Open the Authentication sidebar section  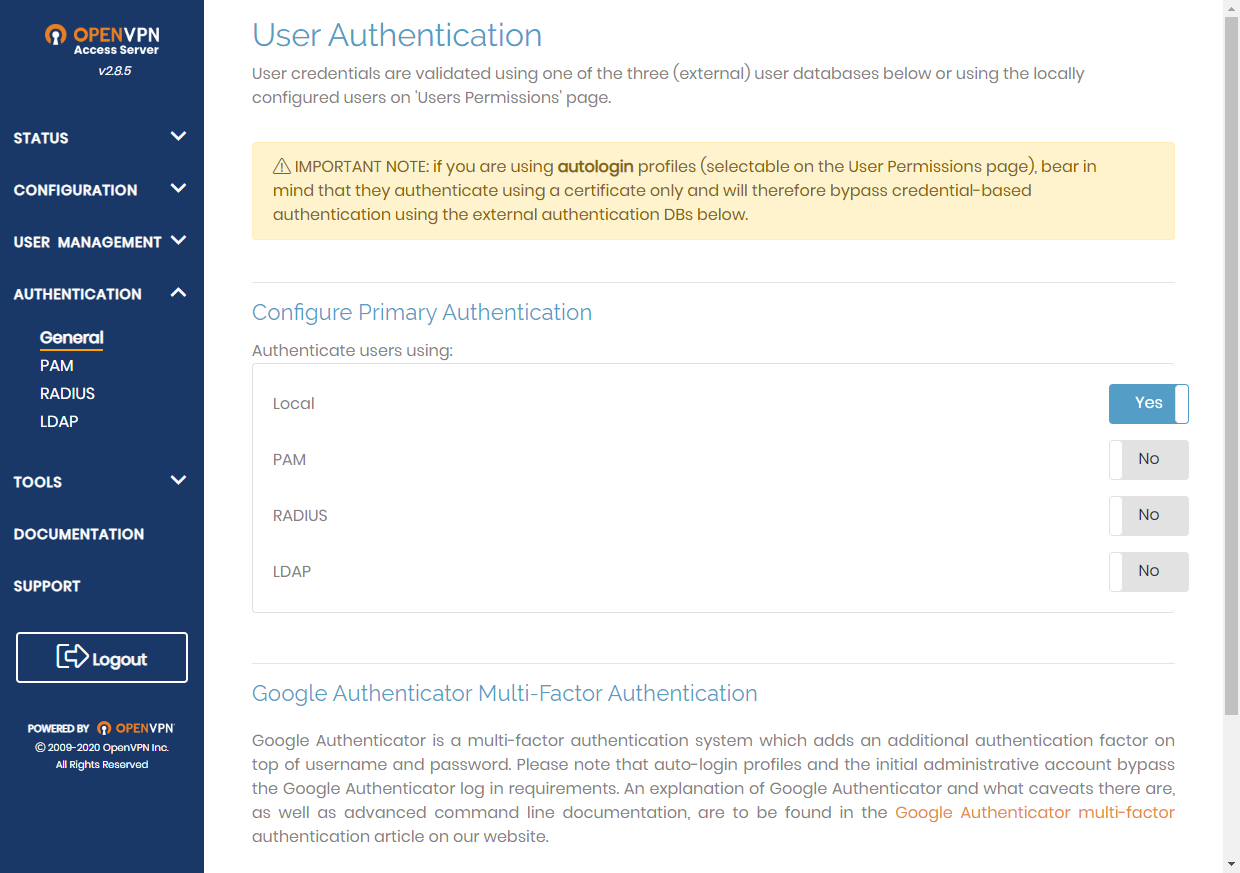[77, 294]
